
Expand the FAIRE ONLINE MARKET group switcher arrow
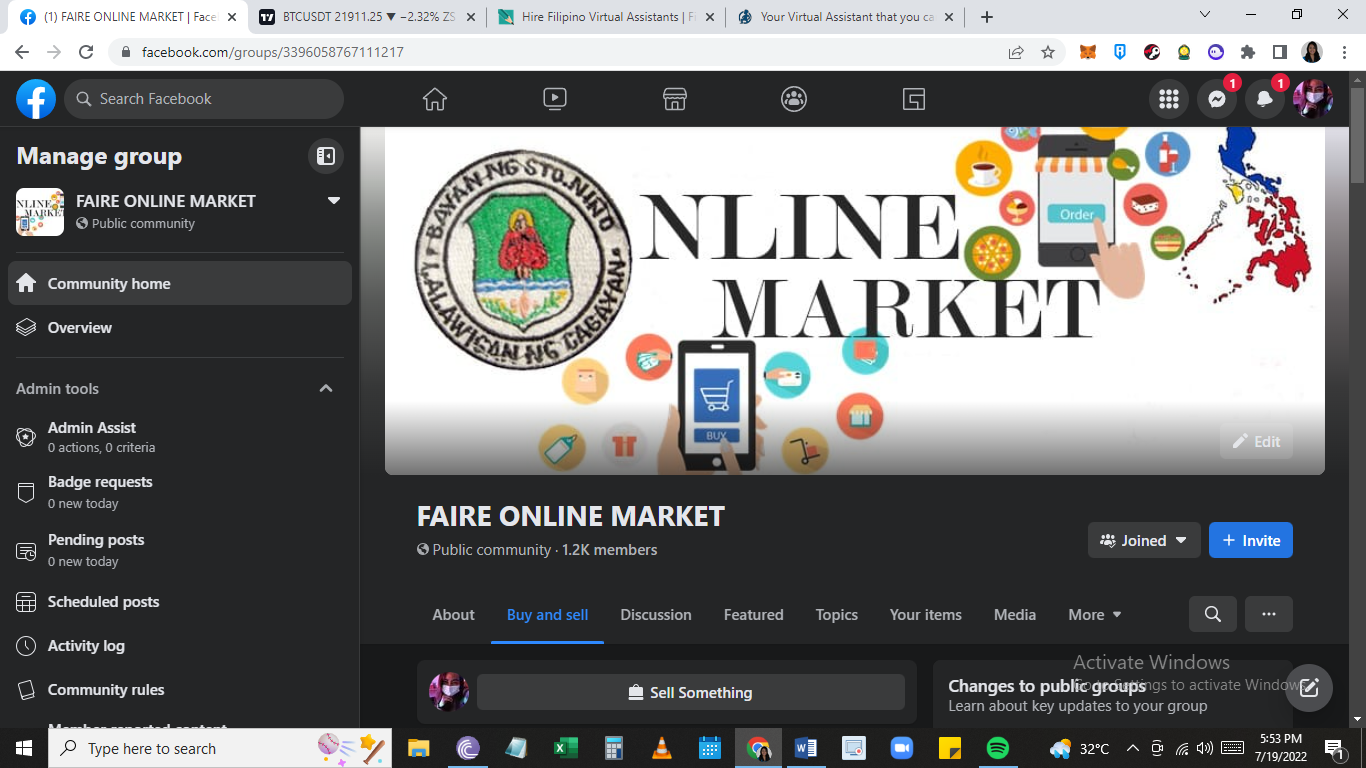[334, 200]
